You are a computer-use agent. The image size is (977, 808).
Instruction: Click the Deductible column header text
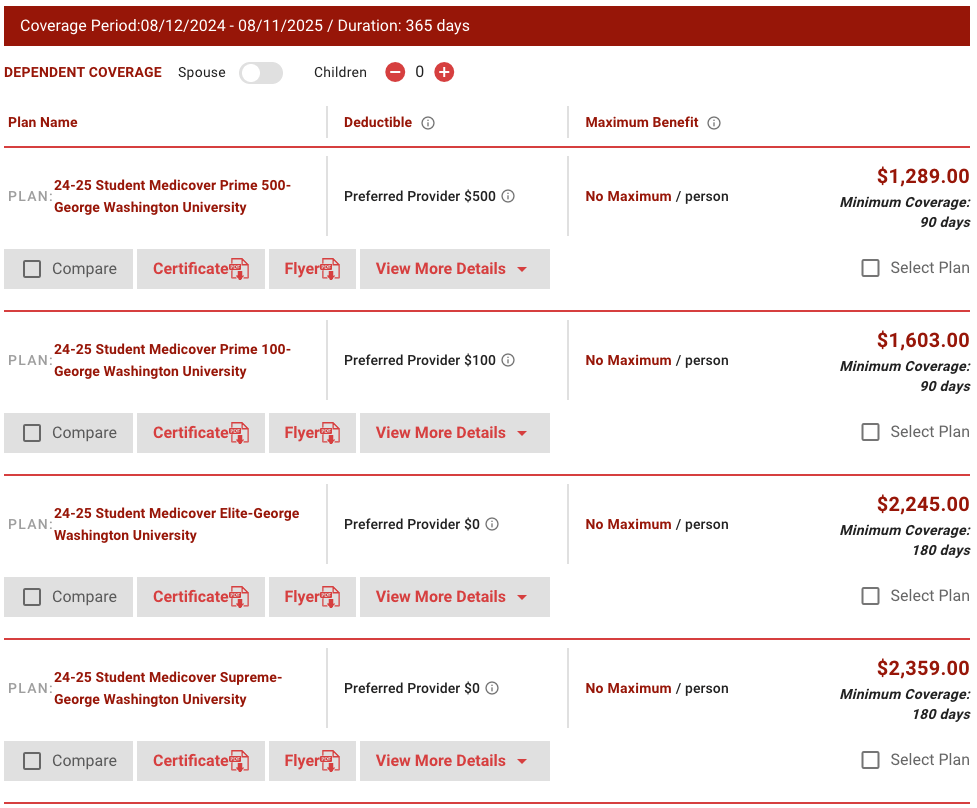[378, 122]
